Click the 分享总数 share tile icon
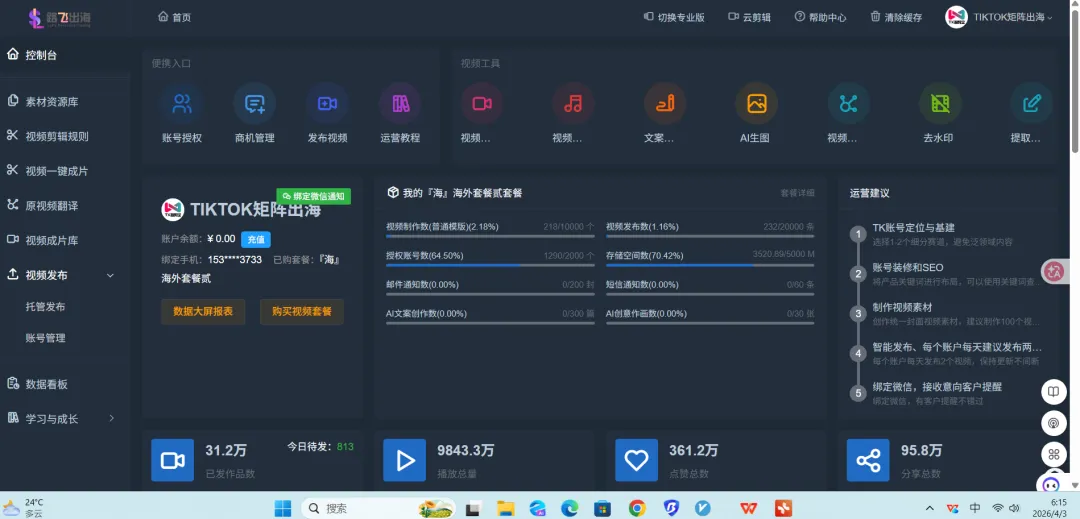Image resolution: width=1080 pixels, height=519 pixels. pyautogui.click(x=868, y=460)
